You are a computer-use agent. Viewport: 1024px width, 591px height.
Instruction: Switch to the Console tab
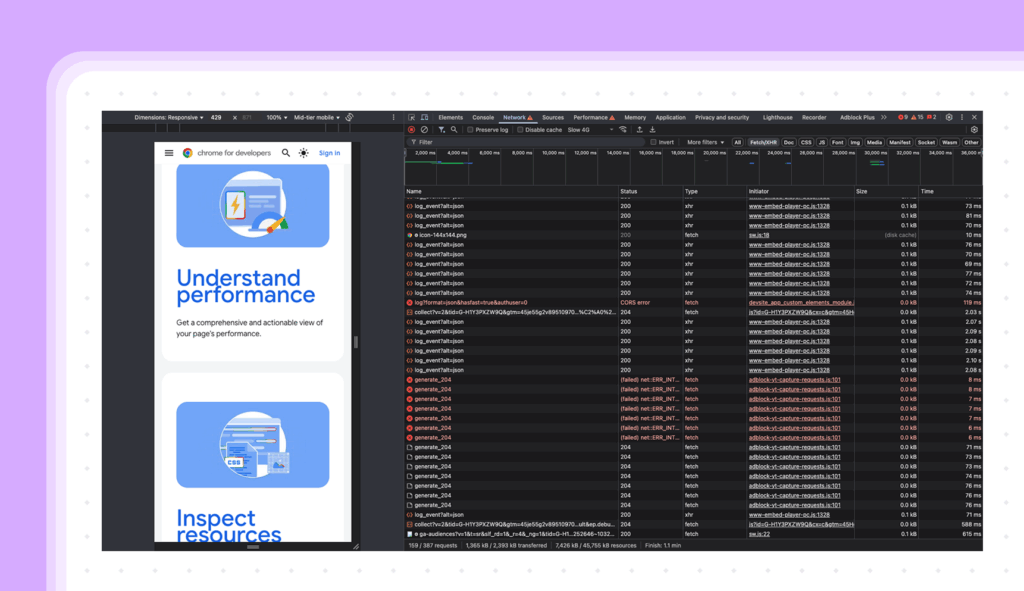click(485, 117)
